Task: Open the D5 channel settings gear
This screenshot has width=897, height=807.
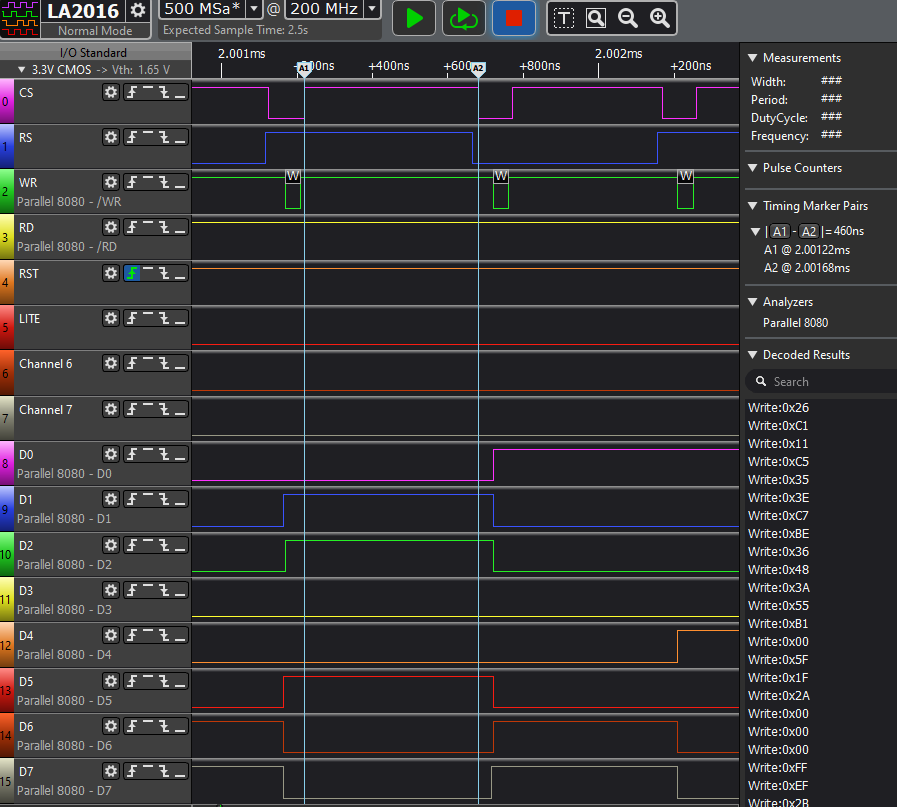Action: 110,681
